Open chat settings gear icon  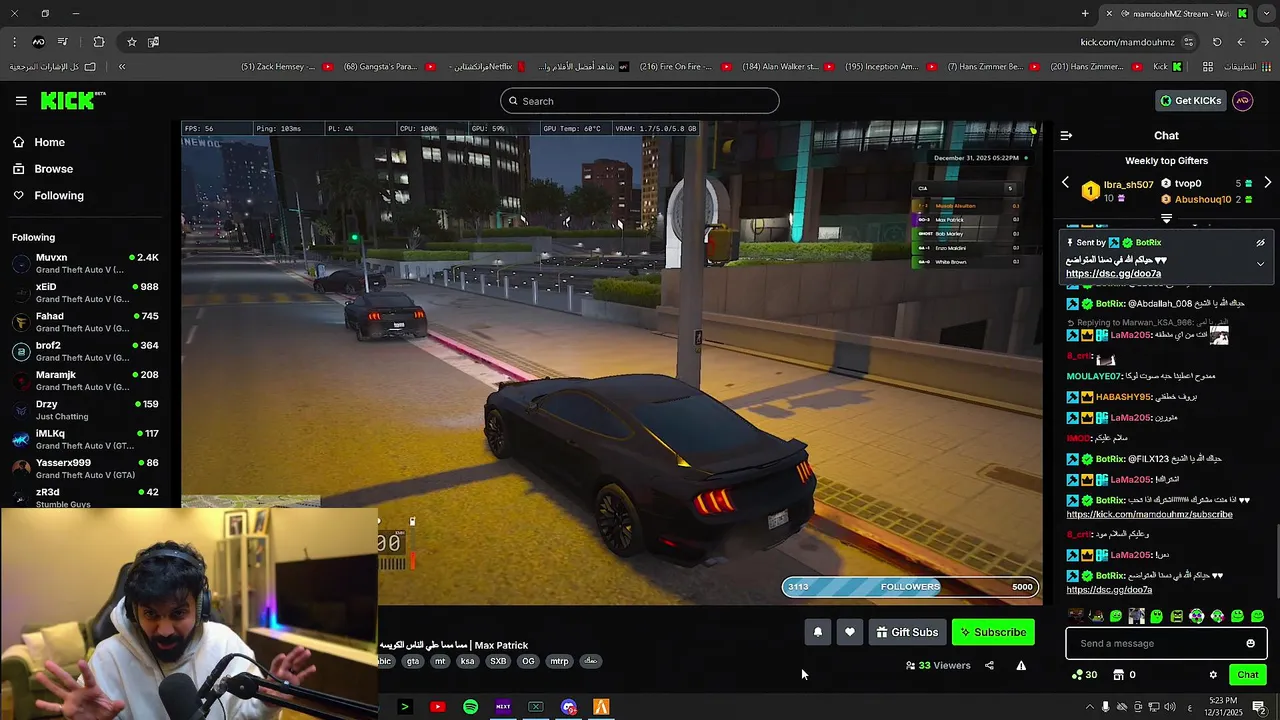pyautogui.click(x=1213, y=675)
